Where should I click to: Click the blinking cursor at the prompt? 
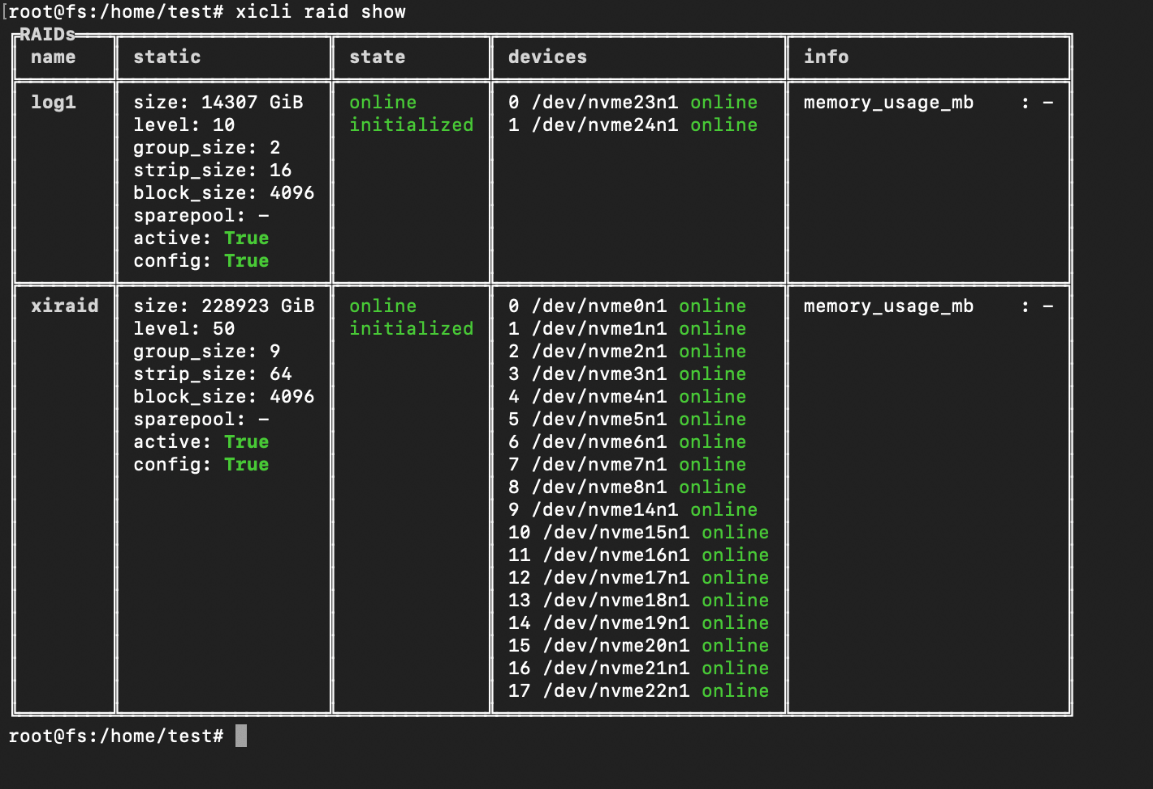click(239, 735)
